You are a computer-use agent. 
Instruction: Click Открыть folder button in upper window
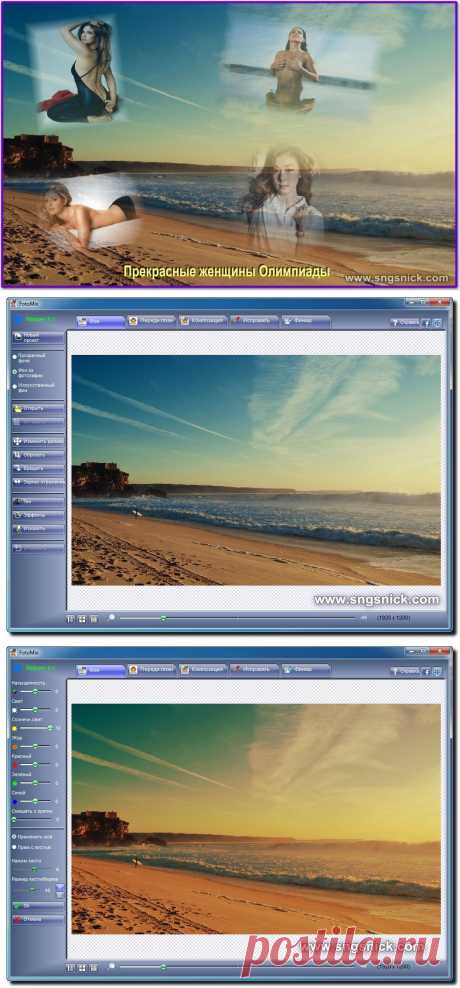point(38,408)
